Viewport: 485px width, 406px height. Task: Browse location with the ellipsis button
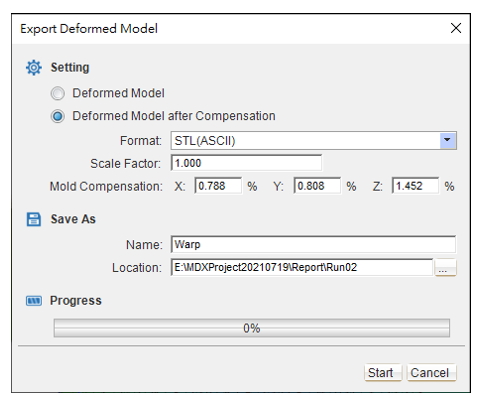tap(445, 268)
